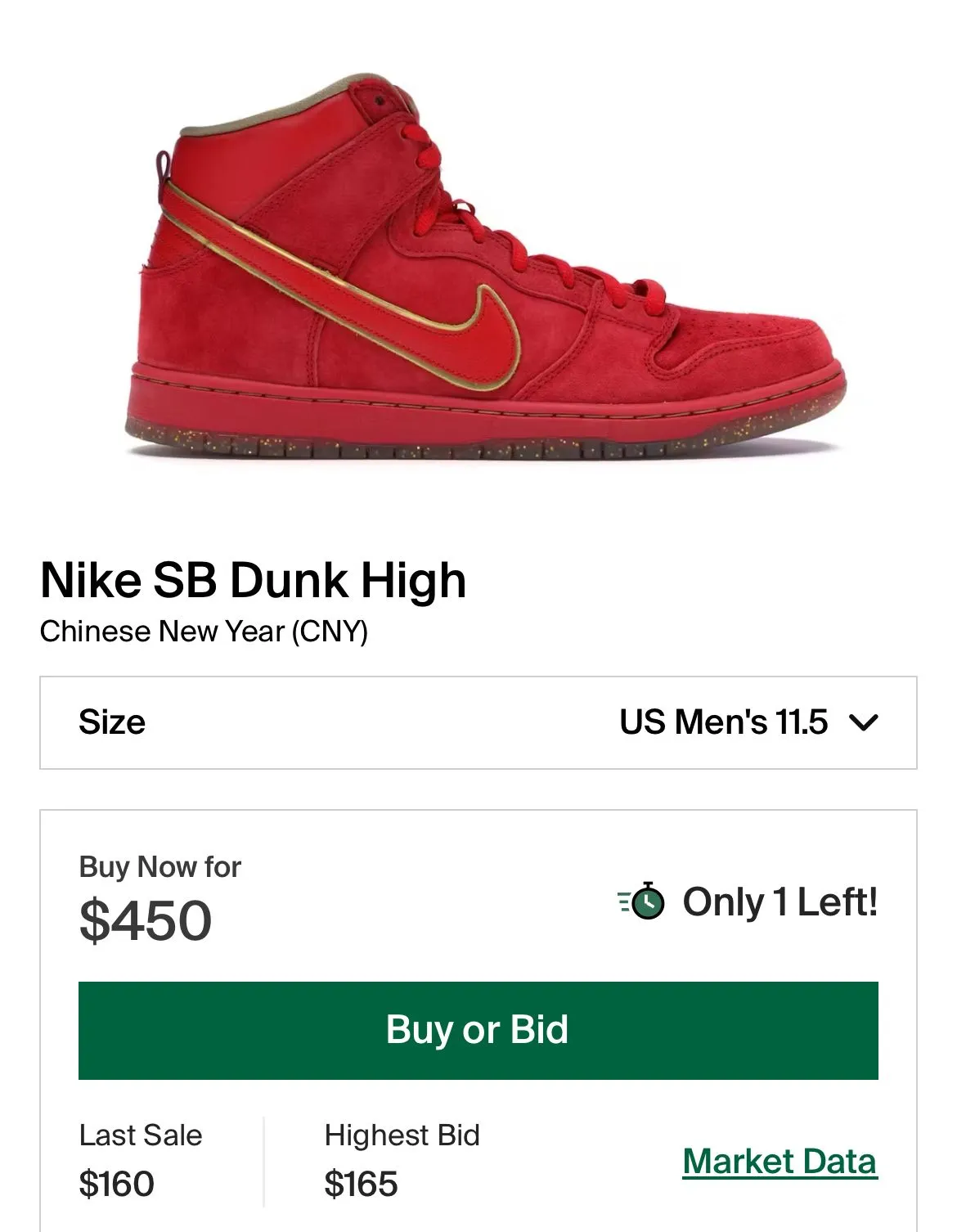Click the Only 1 Left! notice
Image resolution: width=957 pixels, height=1232 pixels.
(780, 902)
